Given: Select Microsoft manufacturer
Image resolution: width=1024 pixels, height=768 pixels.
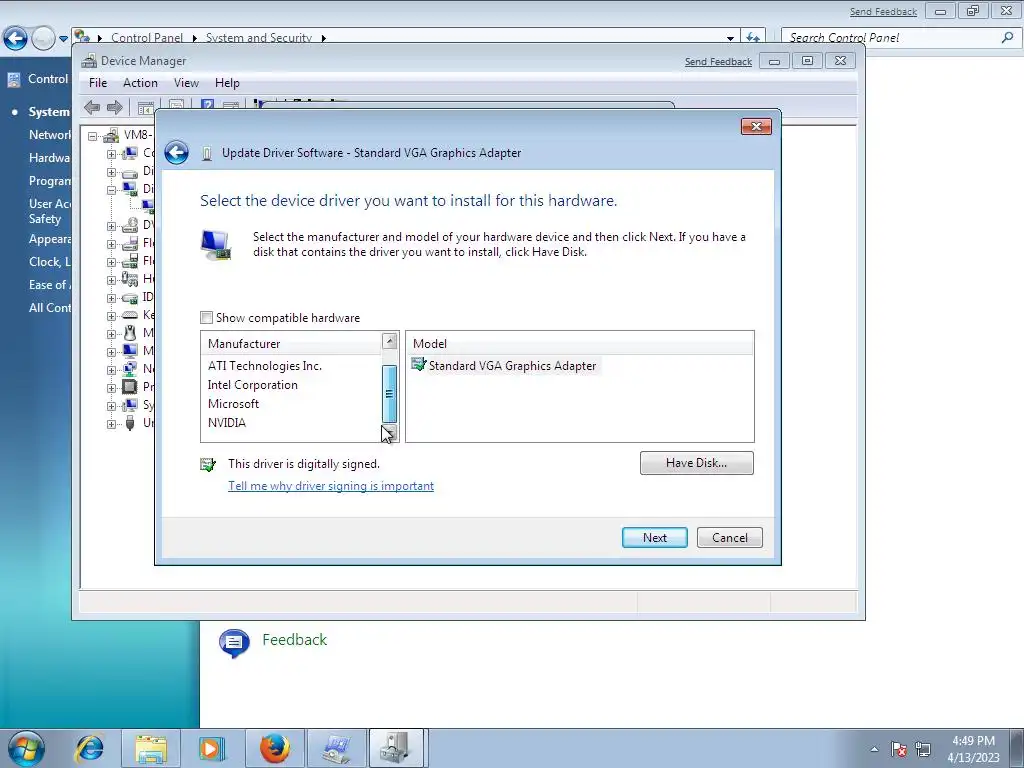Looking at the screenshot, I should pos(233,404).
